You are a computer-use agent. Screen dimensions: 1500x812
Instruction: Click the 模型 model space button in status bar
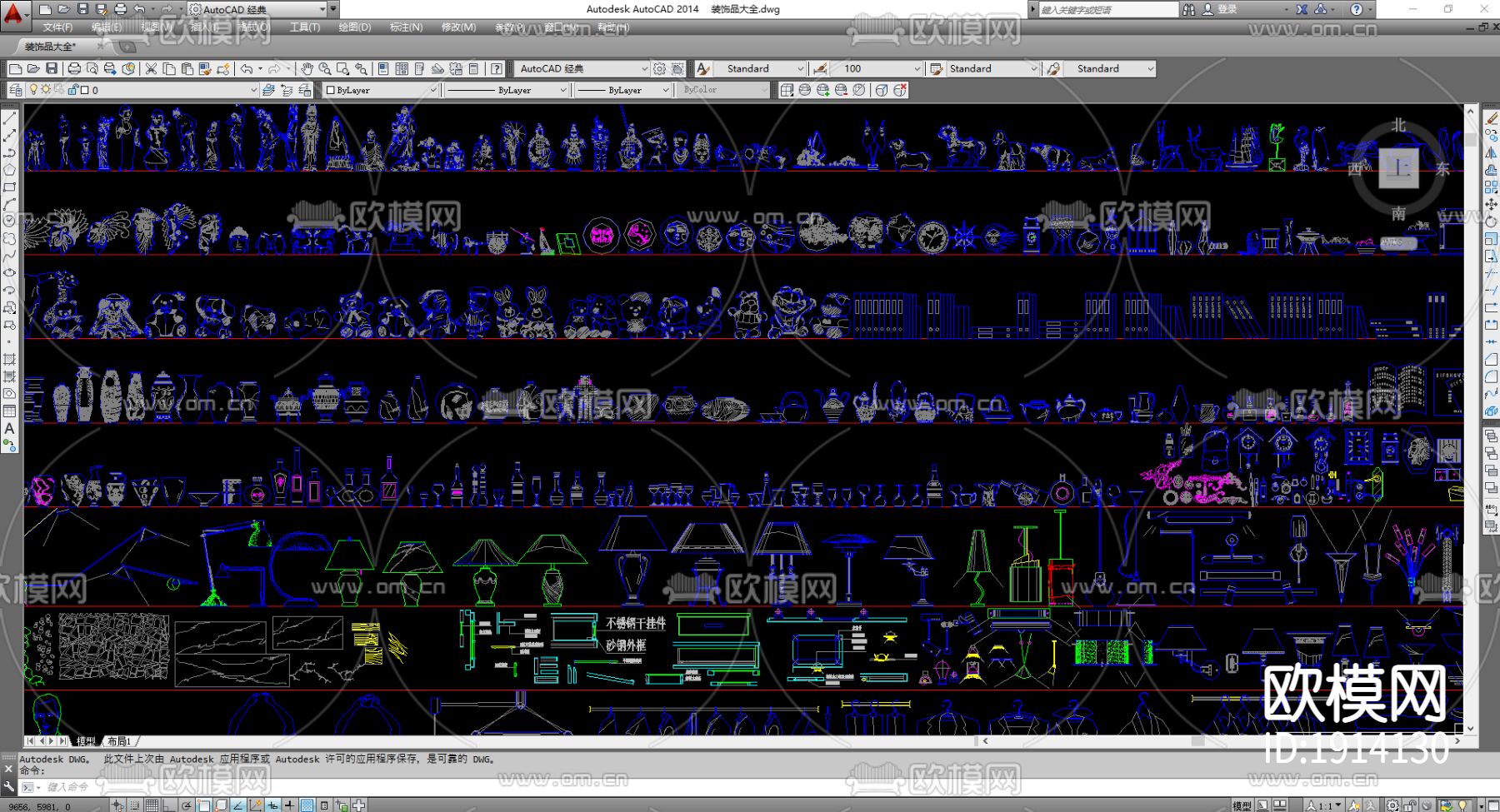[1242, 805]
